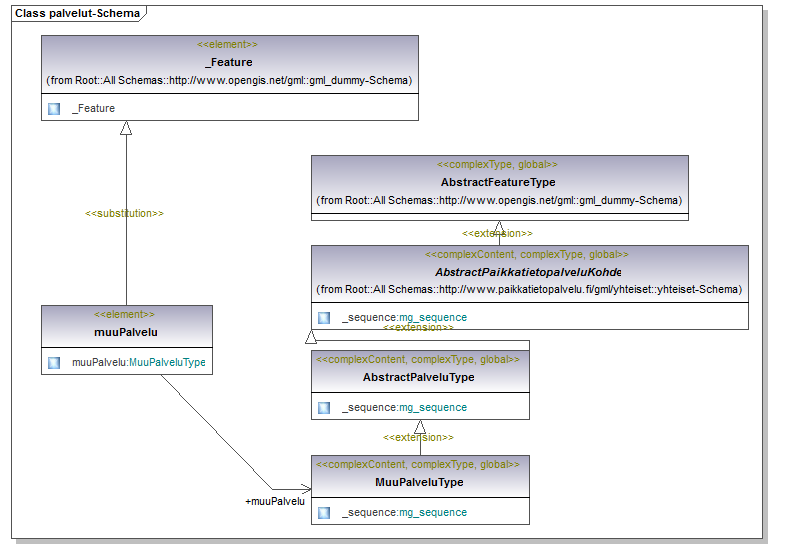Select the _Feature class title
The width and height of the screenshot is (789, 559).
click(229, 62)
